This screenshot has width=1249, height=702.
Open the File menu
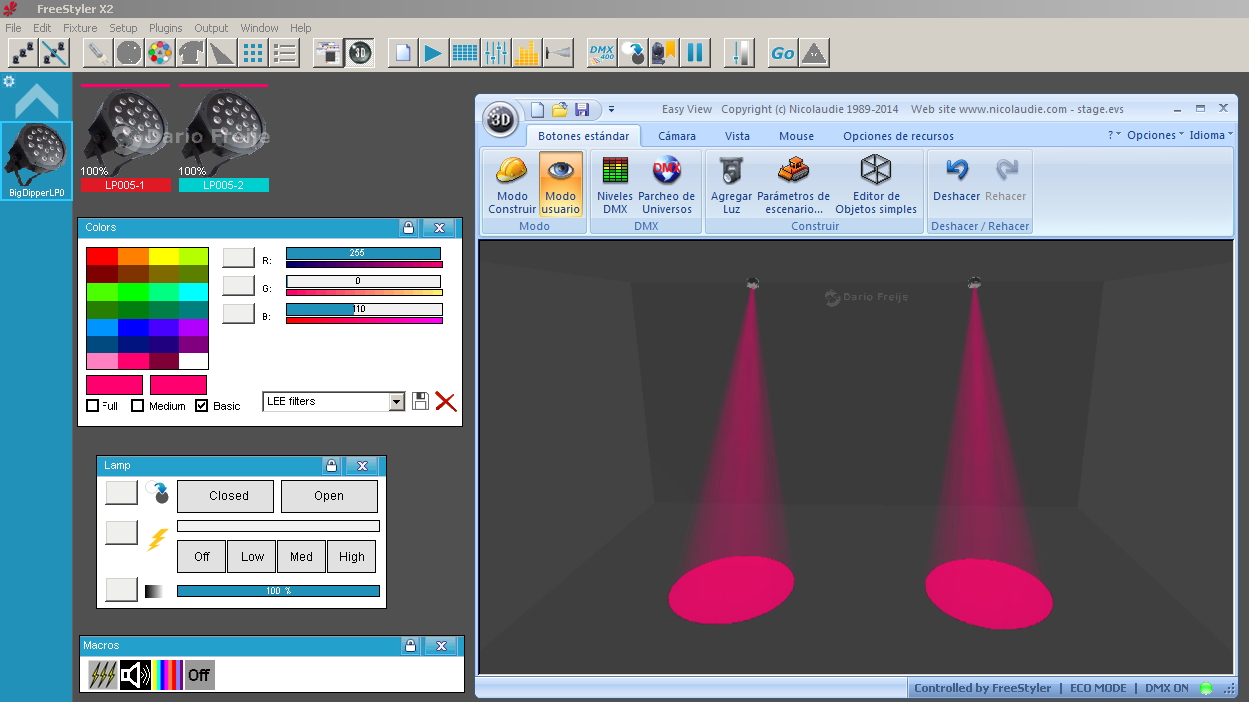click(13, 28)
